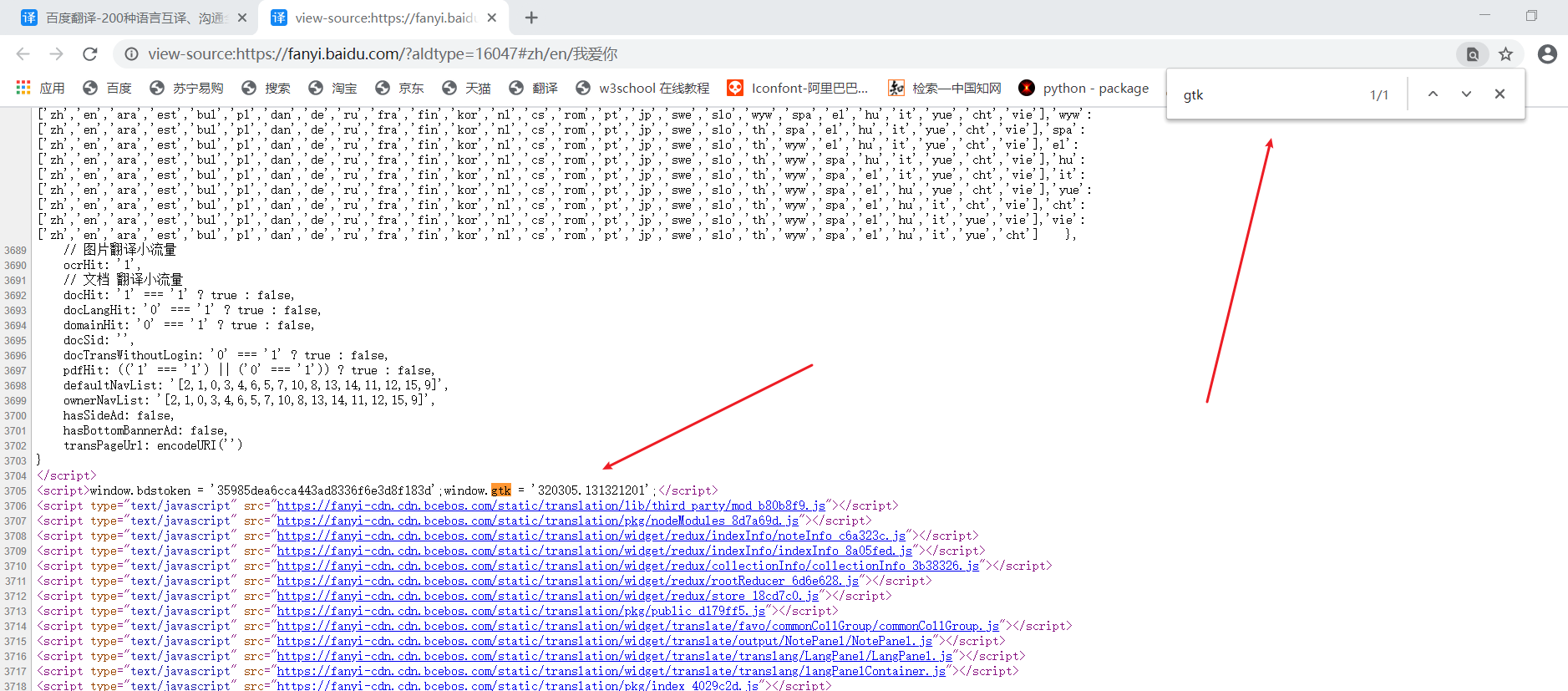This screenshot has height=691, width=1568.
Task: Open the 百度 bookmark
Action: tap(107, 88)
